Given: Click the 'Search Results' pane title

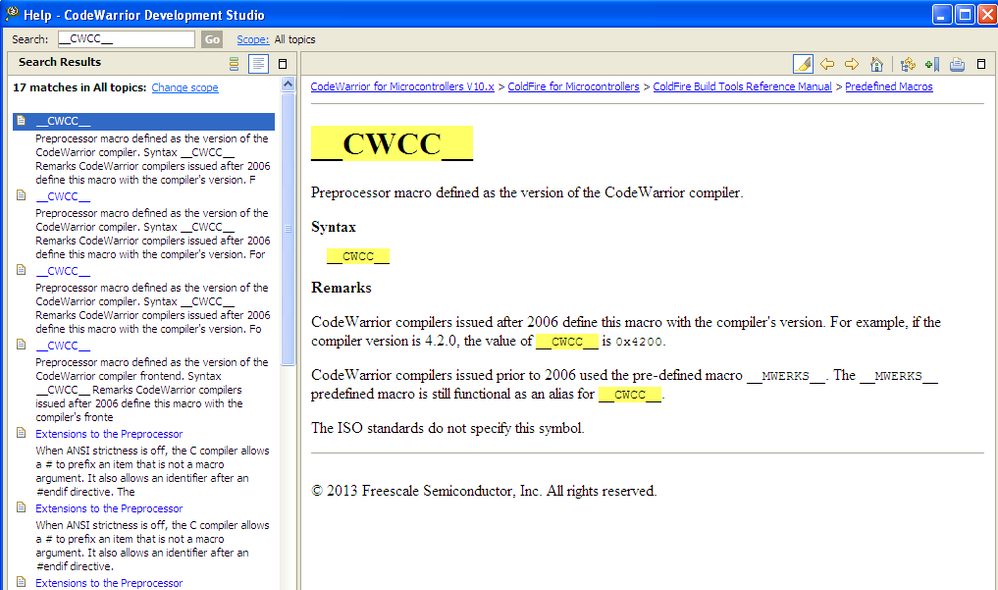Looking at the screenshot, I should pos(60,62).
